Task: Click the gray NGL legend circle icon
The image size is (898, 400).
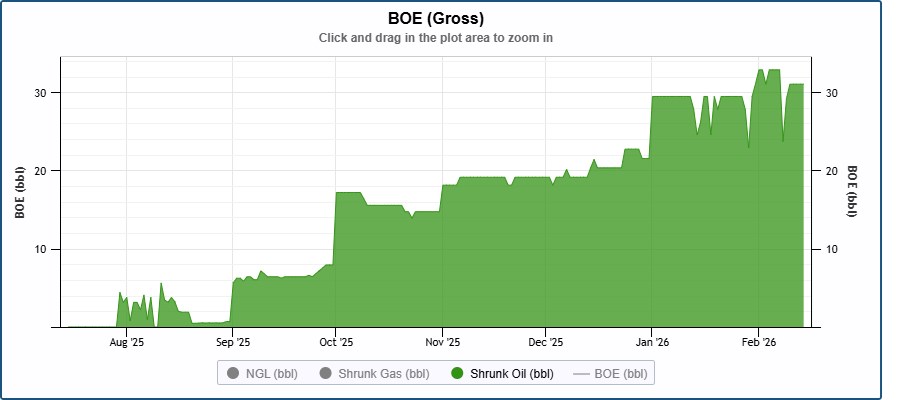Action: tap(233, 374)
